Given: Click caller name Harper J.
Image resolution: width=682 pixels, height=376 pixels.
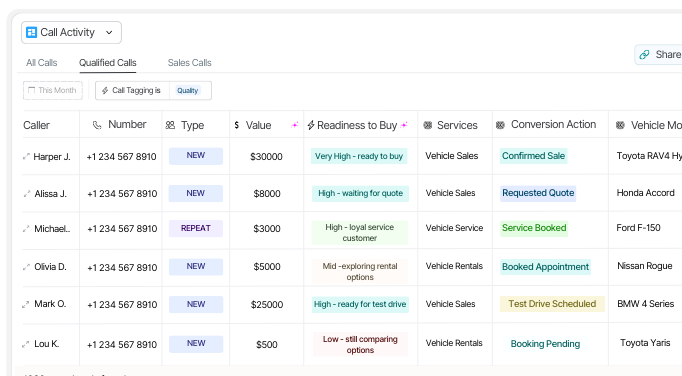Looking at the screenshot, I should pos(52,157).
